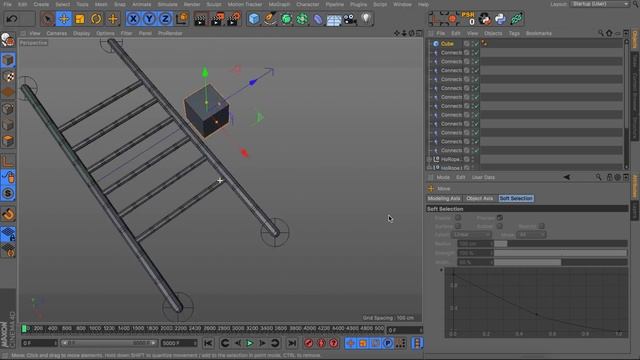Image resolution: width=640 pixels, height=360 pixels.
Task: Open Edit Render Settings icon
Action: coord(234,19)
